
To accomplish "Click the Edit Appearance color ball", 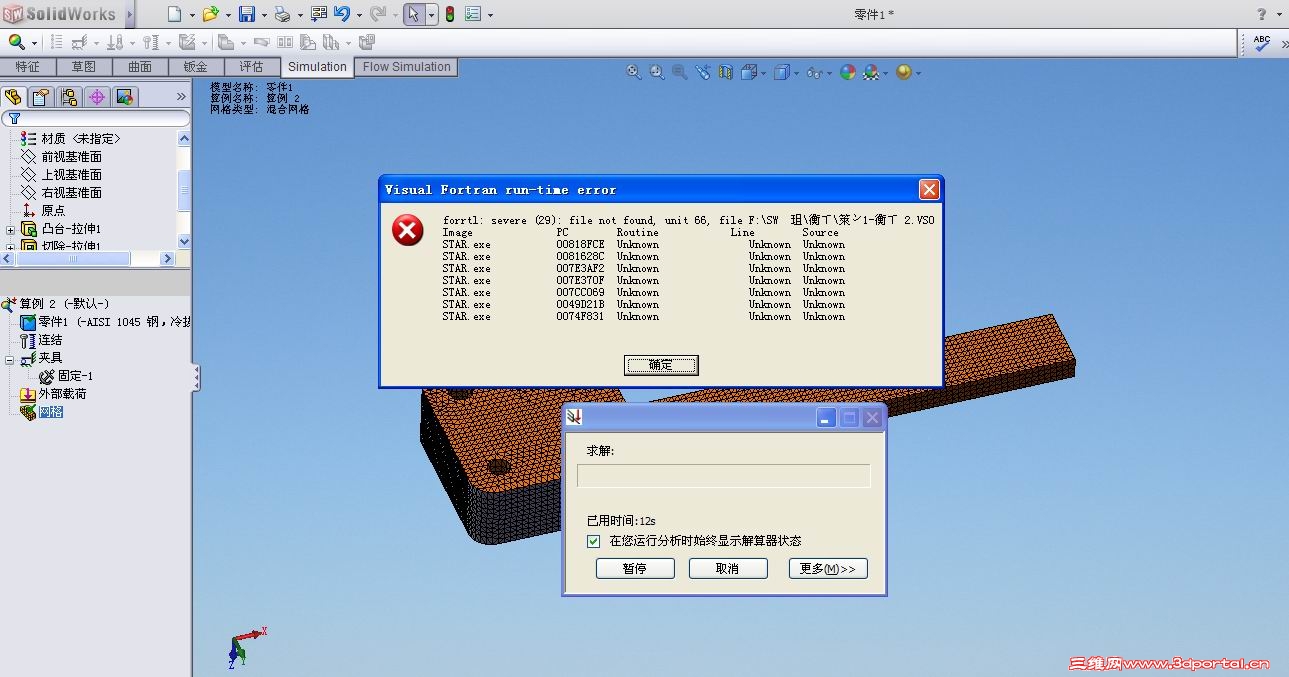I will point(848,72).
